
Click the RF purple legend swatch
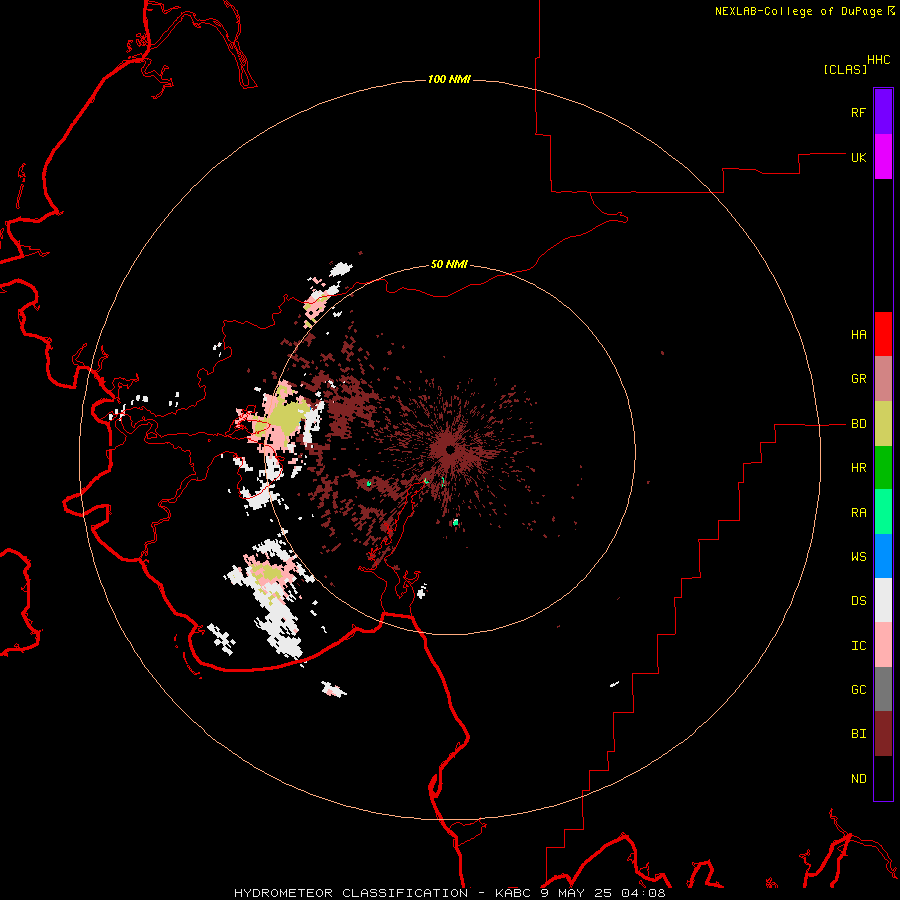(x=883, y=112)
